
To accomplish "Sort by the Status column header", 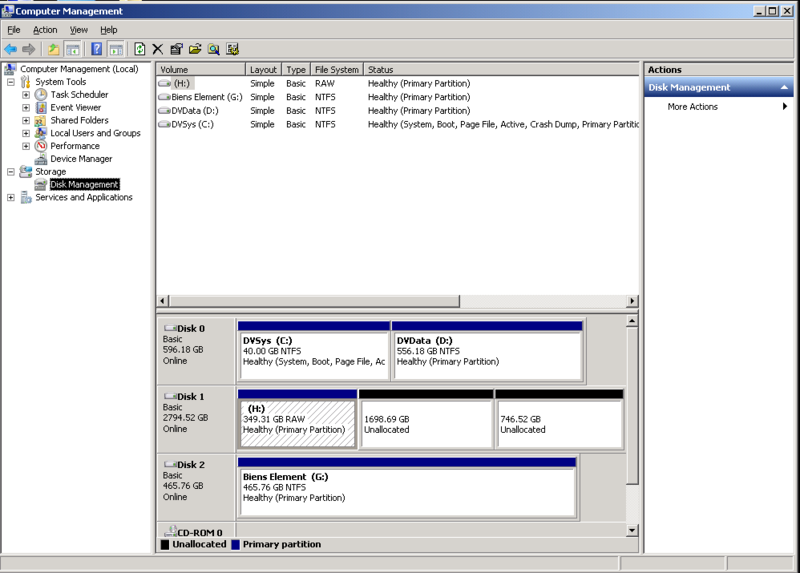I will pos(501,69).
